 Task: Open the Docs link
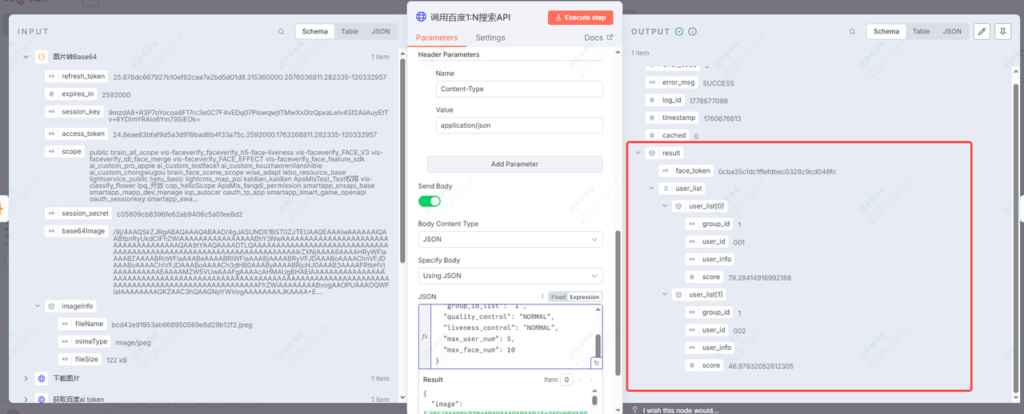tap(597, 37)
